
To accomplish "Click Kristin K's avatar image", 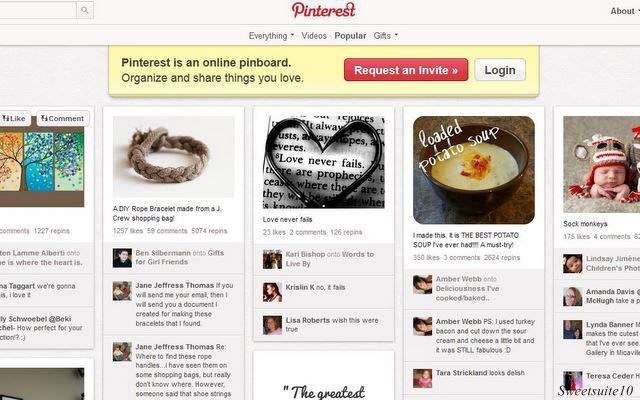I will pos(272,292).
